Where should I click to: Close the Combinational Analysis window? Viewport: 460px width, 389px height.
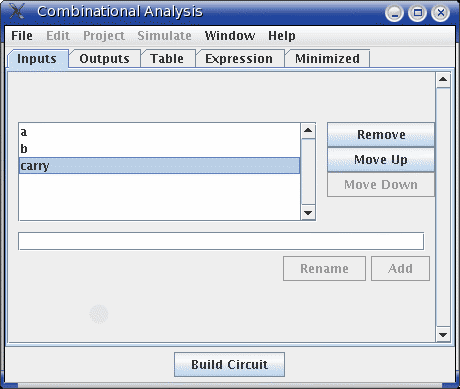click(440, 13)
